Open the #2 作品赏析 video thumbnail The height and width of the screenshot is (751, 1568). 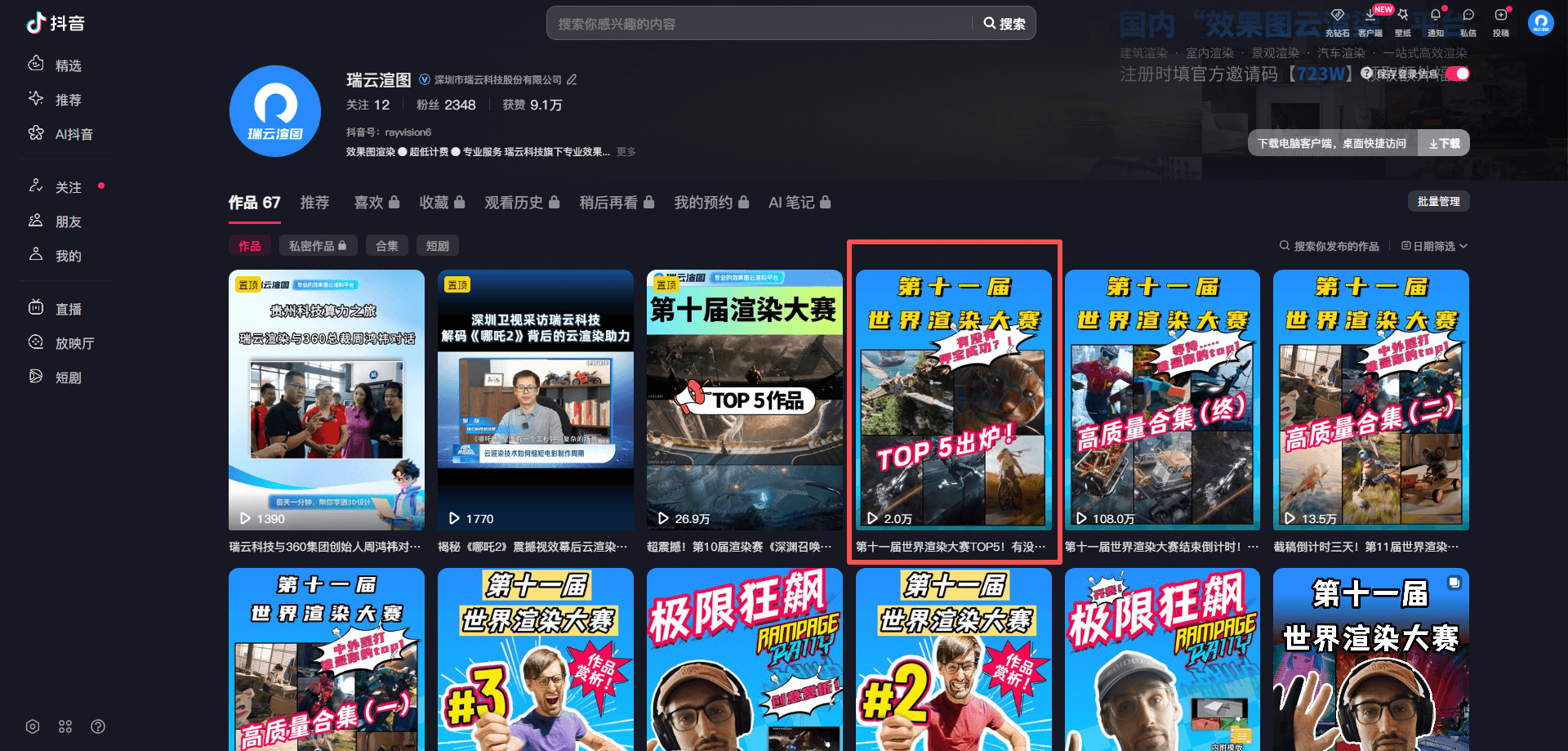click(954, 659)
